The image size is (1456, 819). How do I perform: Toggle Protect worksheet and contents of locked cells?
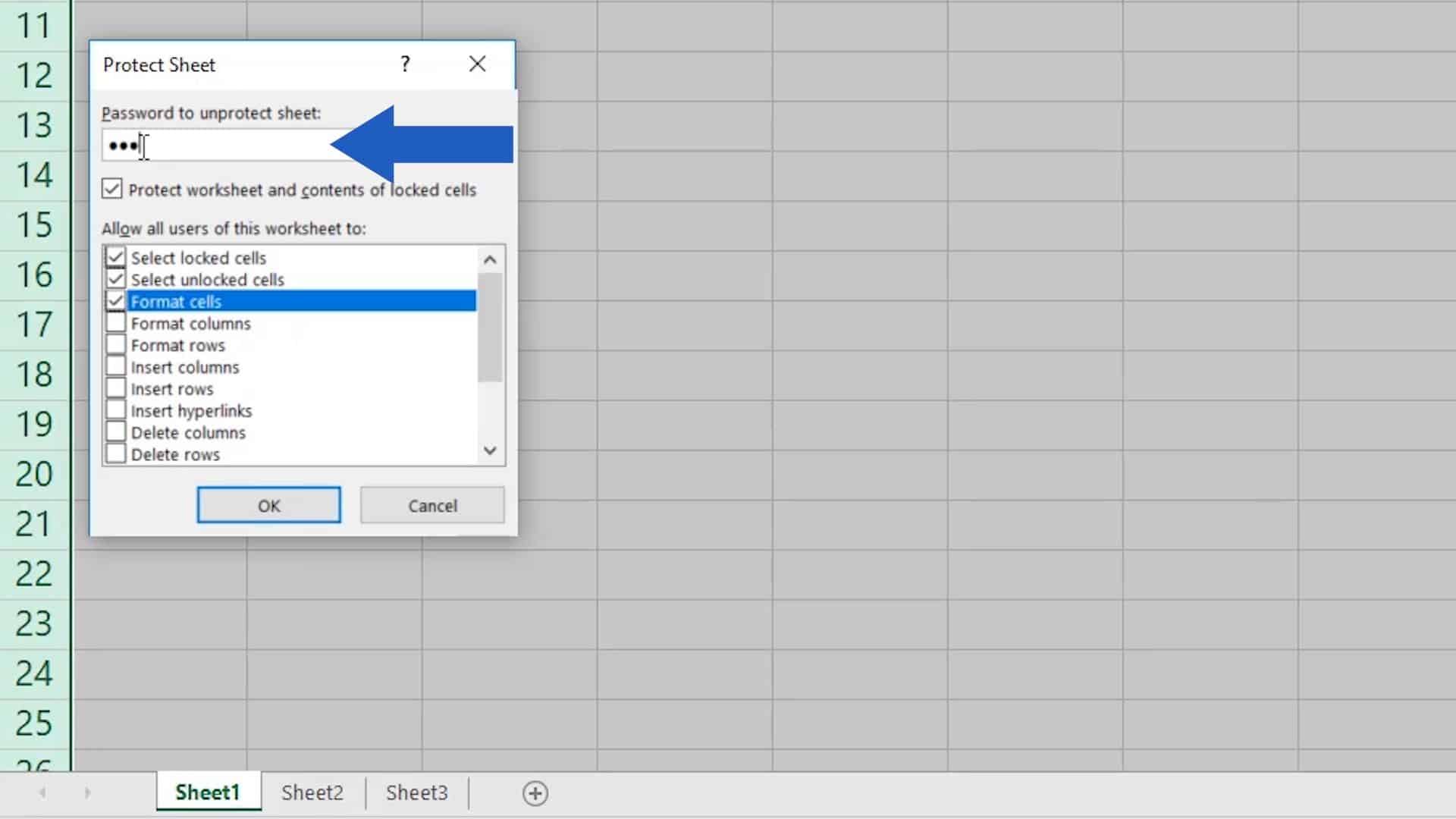(x=112, y=189)
